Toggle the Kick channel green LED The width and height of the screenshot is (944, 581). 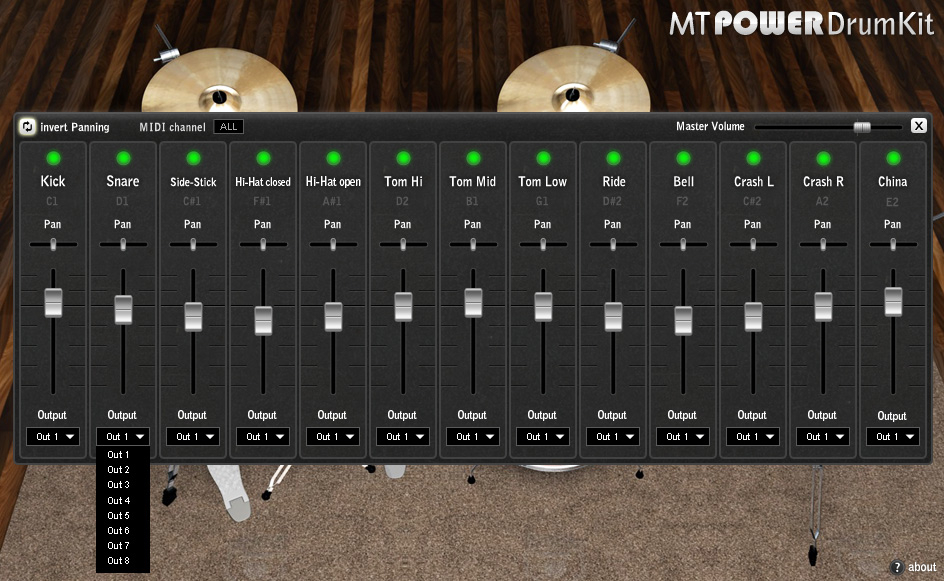tap(53, 158)
